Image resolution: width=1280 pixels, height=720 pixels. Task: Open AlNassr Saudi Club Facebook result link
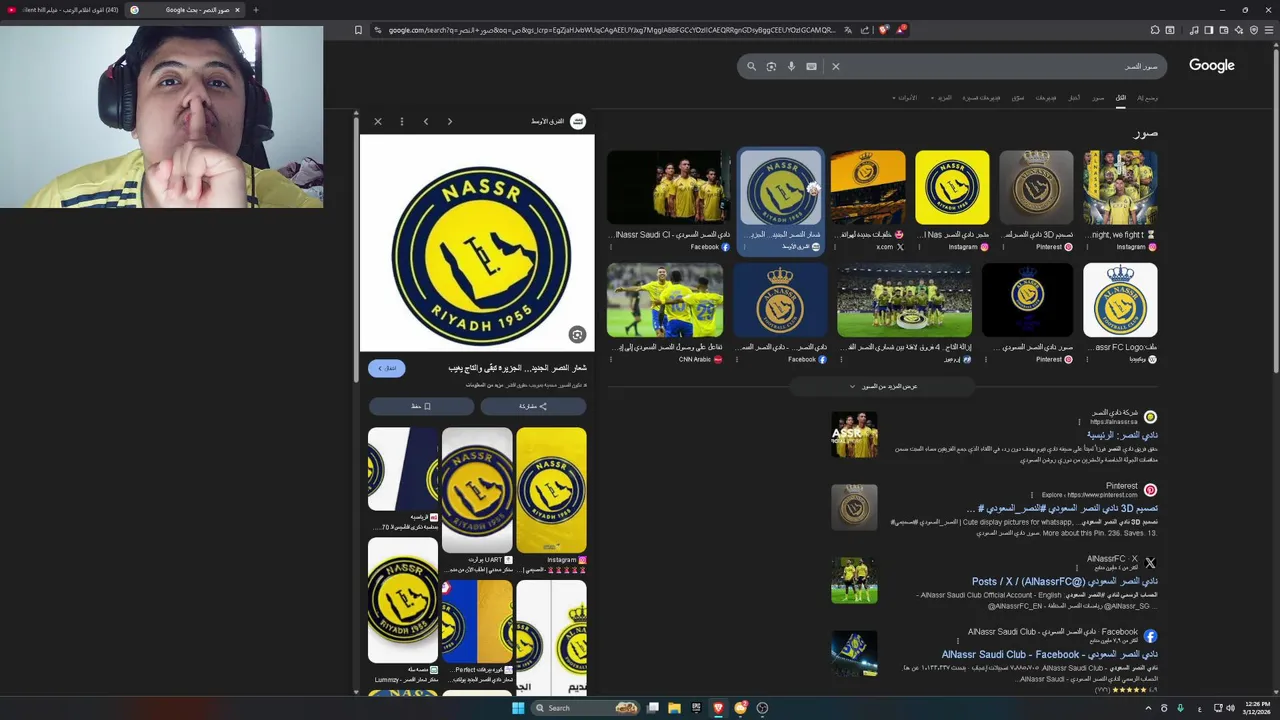click(x=1050, y=654)
